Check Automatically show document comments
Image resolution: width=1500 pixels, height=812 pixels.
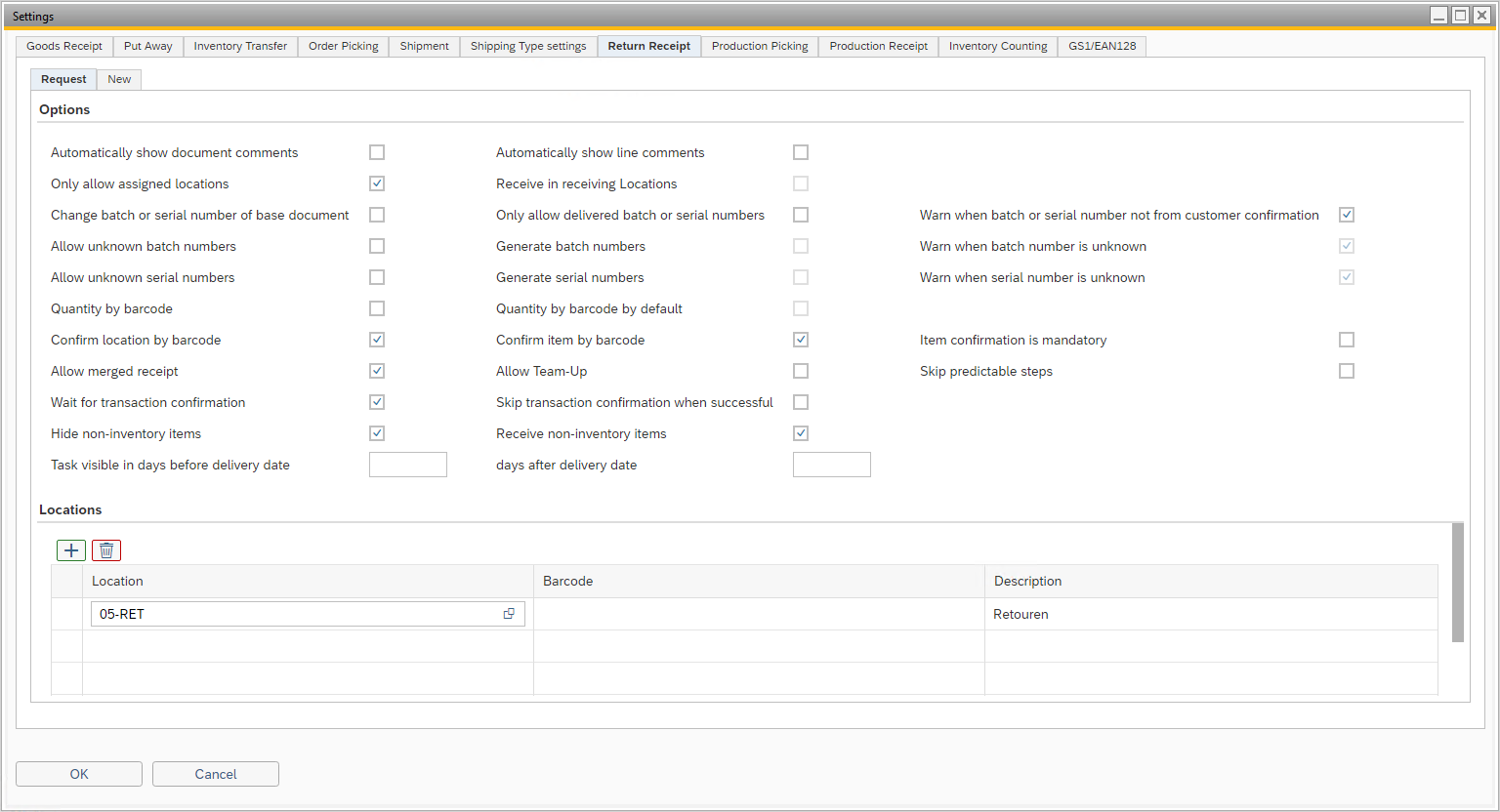click(x=377, y=152)
